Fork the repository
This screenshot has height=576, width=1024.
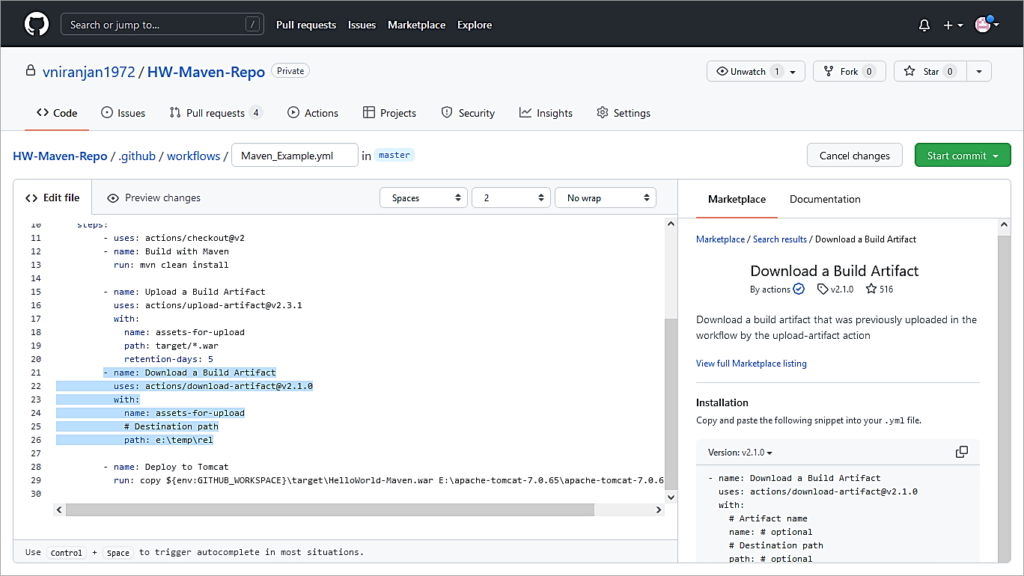pos(849,71)
